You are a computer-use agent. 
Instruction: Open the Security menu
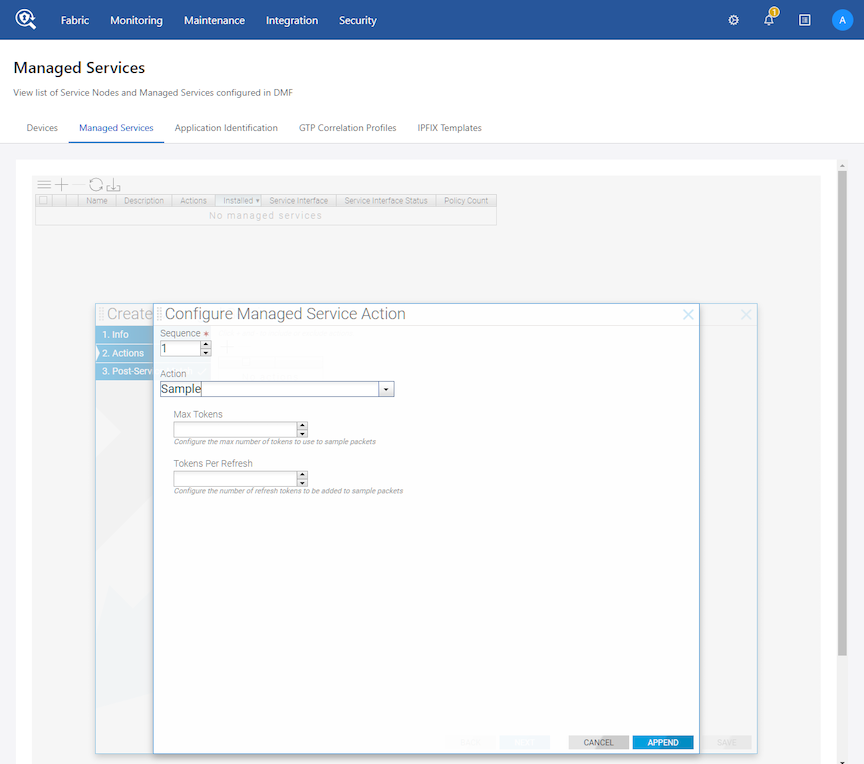pos(358,20)
